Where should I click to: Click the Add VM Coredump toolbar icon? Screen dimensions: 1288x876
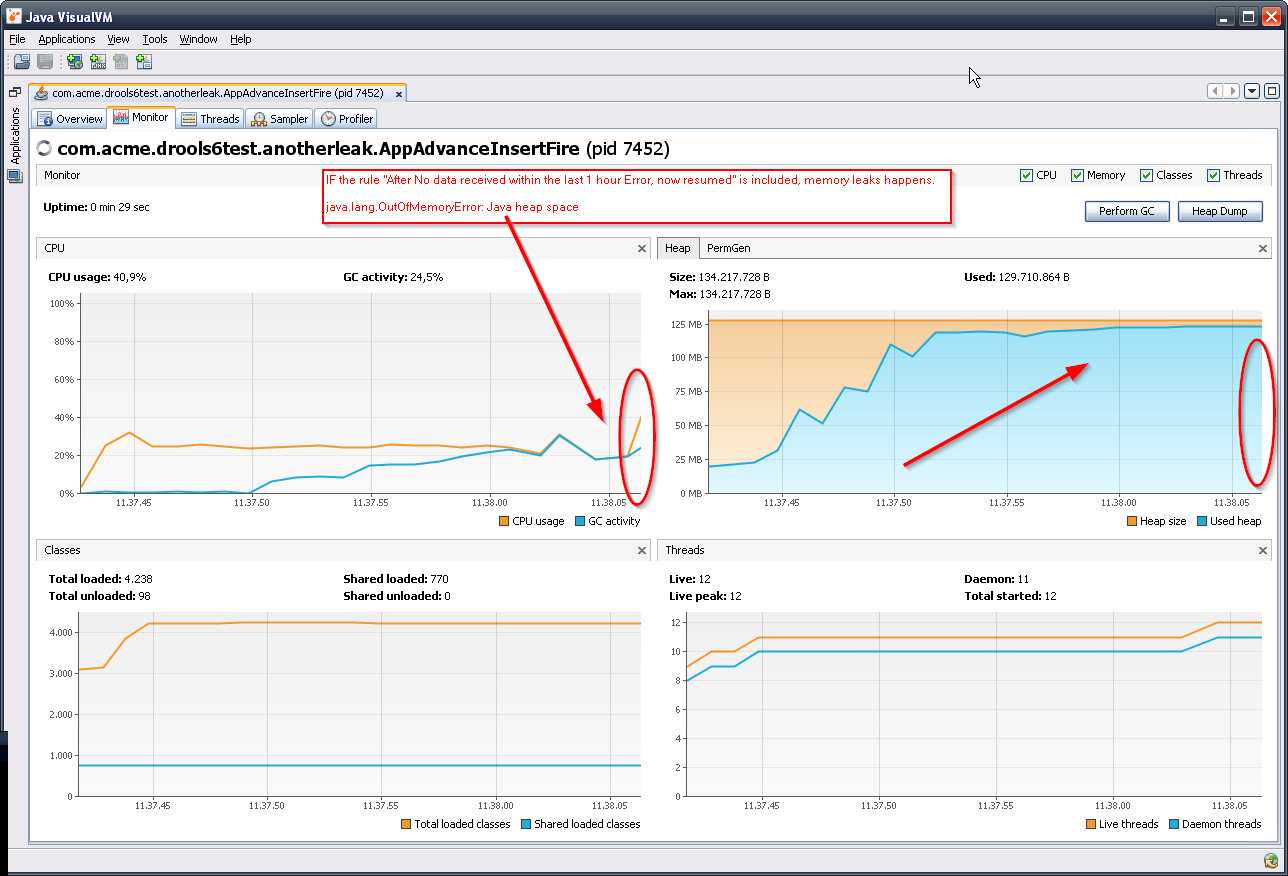pyautogui.click(x=121, y=62)
